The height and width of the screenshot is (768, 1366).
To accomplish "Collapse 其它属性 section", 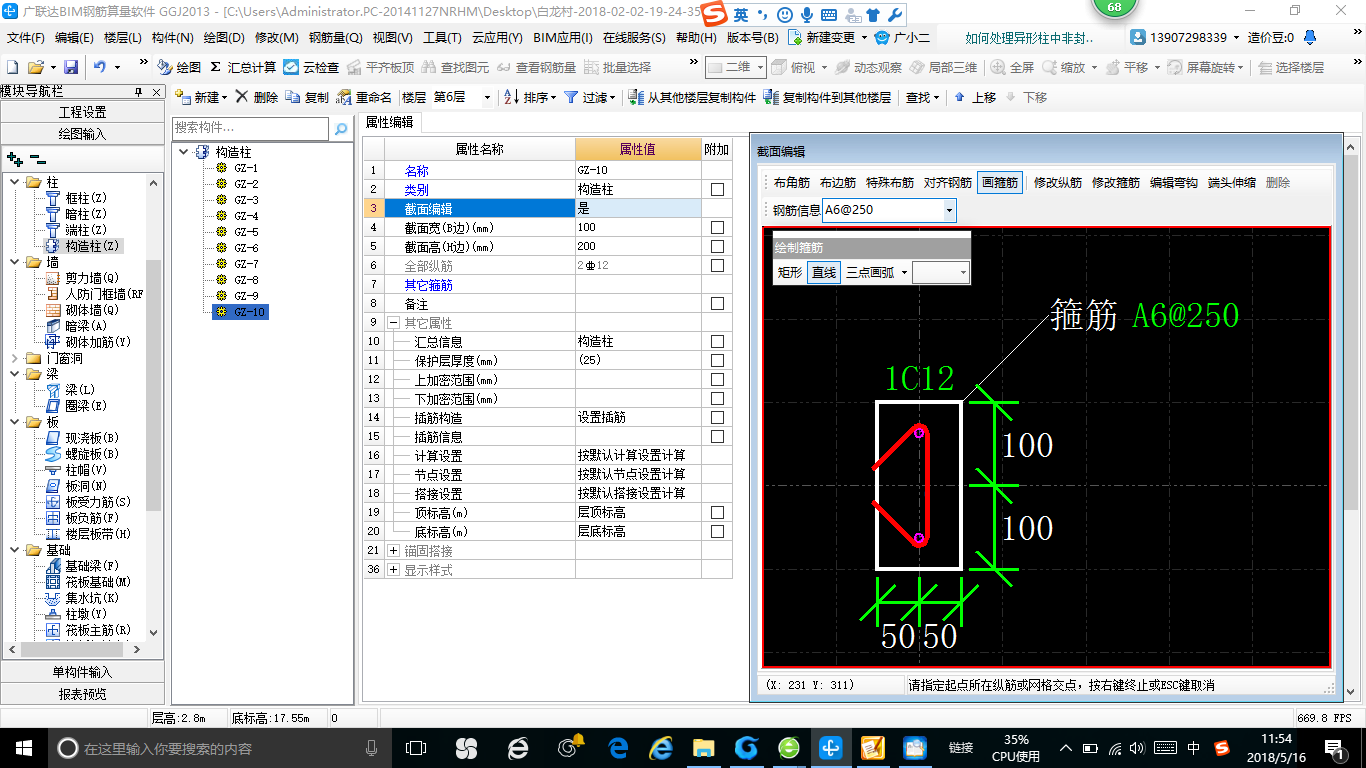I will pos(394,323).
